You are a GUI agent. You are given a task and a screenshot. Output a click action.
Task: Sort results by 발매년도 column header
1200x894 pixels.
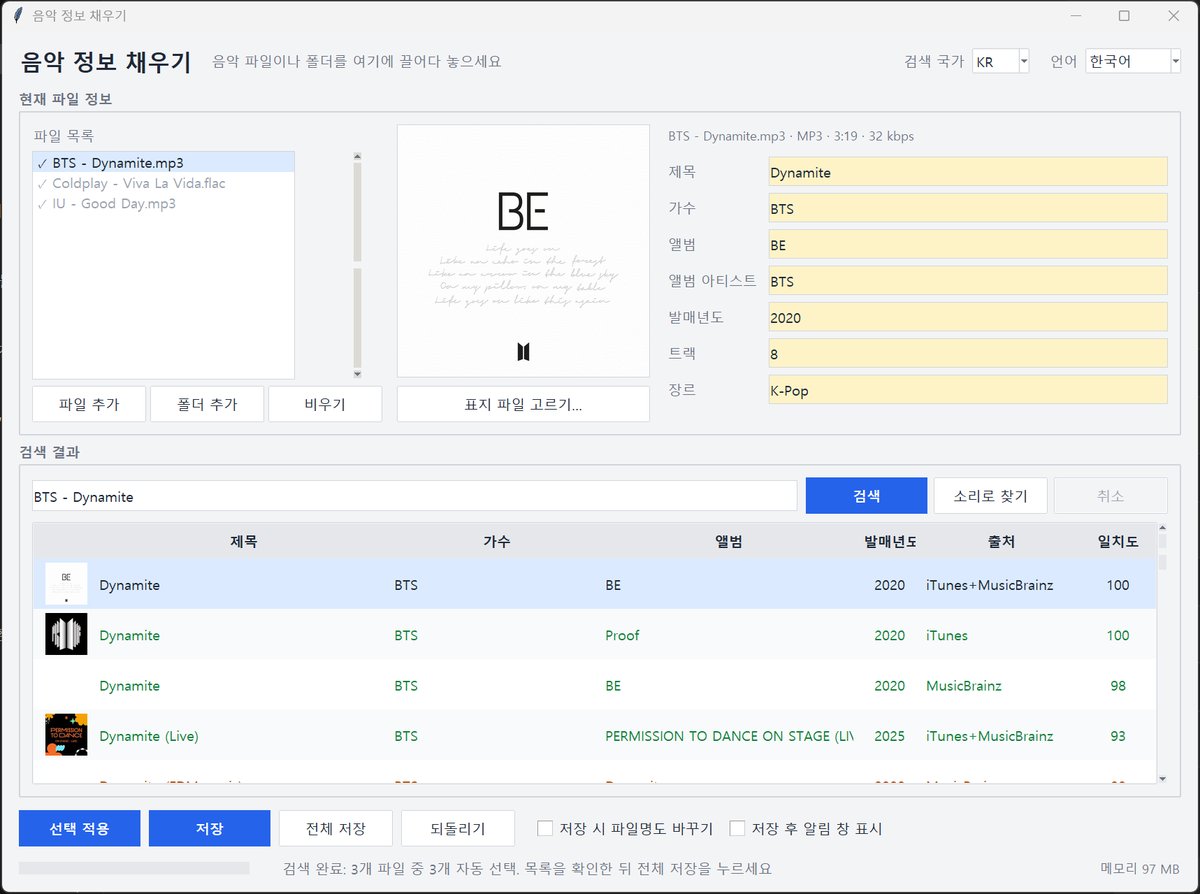pyautogui.click(x=890, y=541)
